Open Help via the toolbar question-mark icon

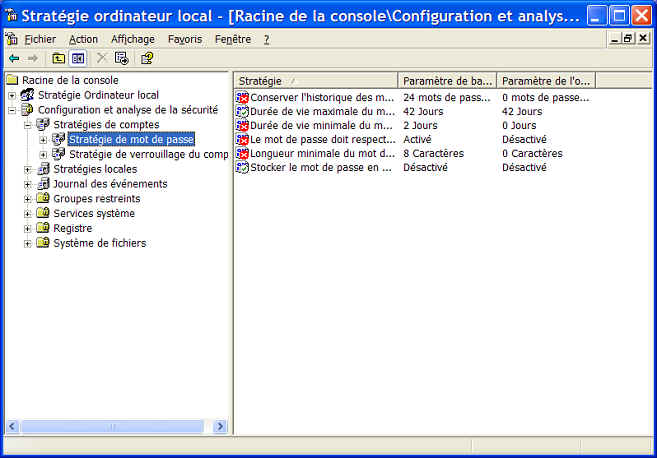coord(147,58)
